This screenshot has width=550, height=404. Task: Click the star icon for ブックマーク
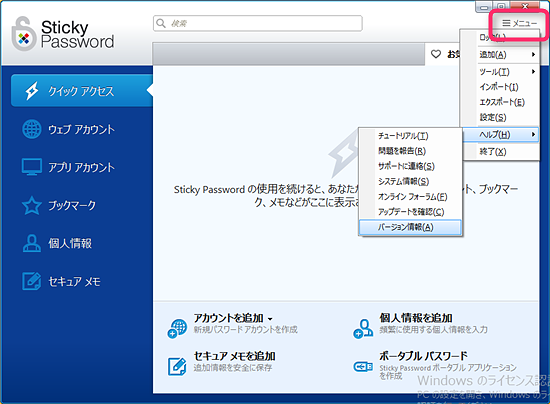tap(32, 205)
